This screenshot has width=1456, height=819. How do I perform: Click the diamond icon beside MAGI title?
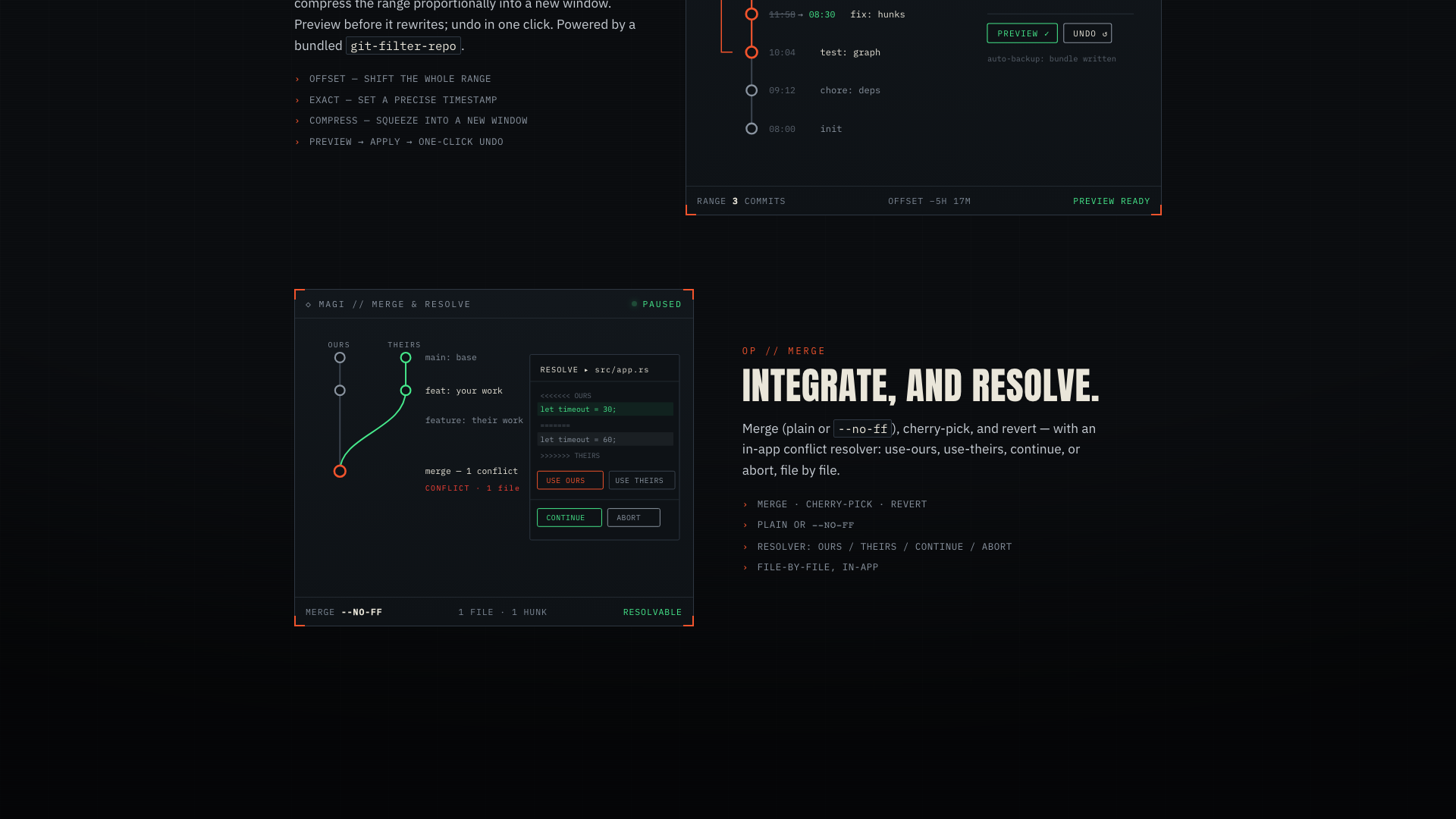tap(309, 305)
